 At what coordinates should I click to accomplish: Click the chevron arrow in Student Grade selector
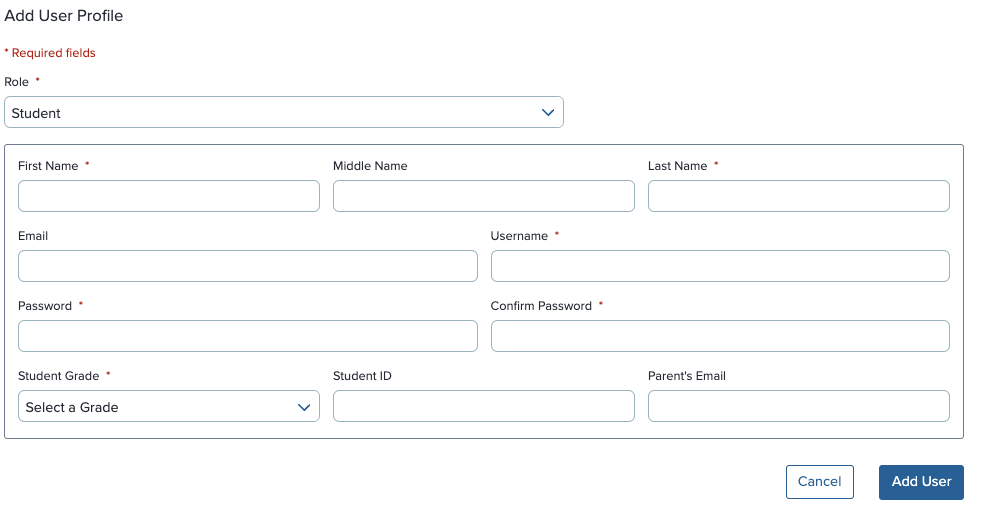click(304, 407)
